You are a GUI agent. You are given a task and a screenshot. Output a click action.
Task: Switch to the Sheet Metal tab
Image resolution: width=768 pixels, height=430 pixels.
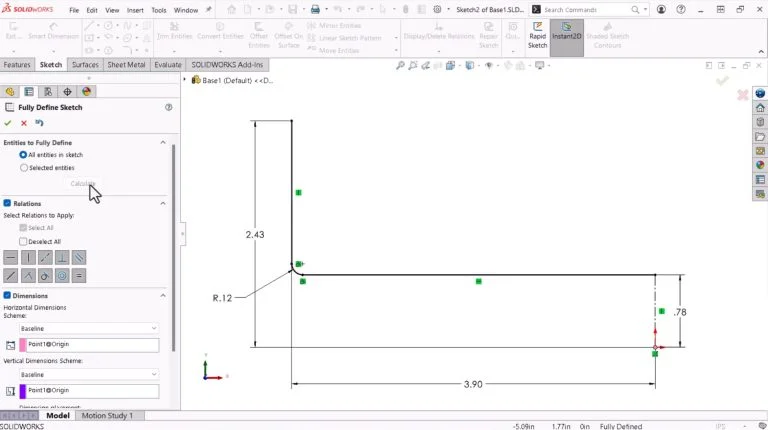pos(126,64)
